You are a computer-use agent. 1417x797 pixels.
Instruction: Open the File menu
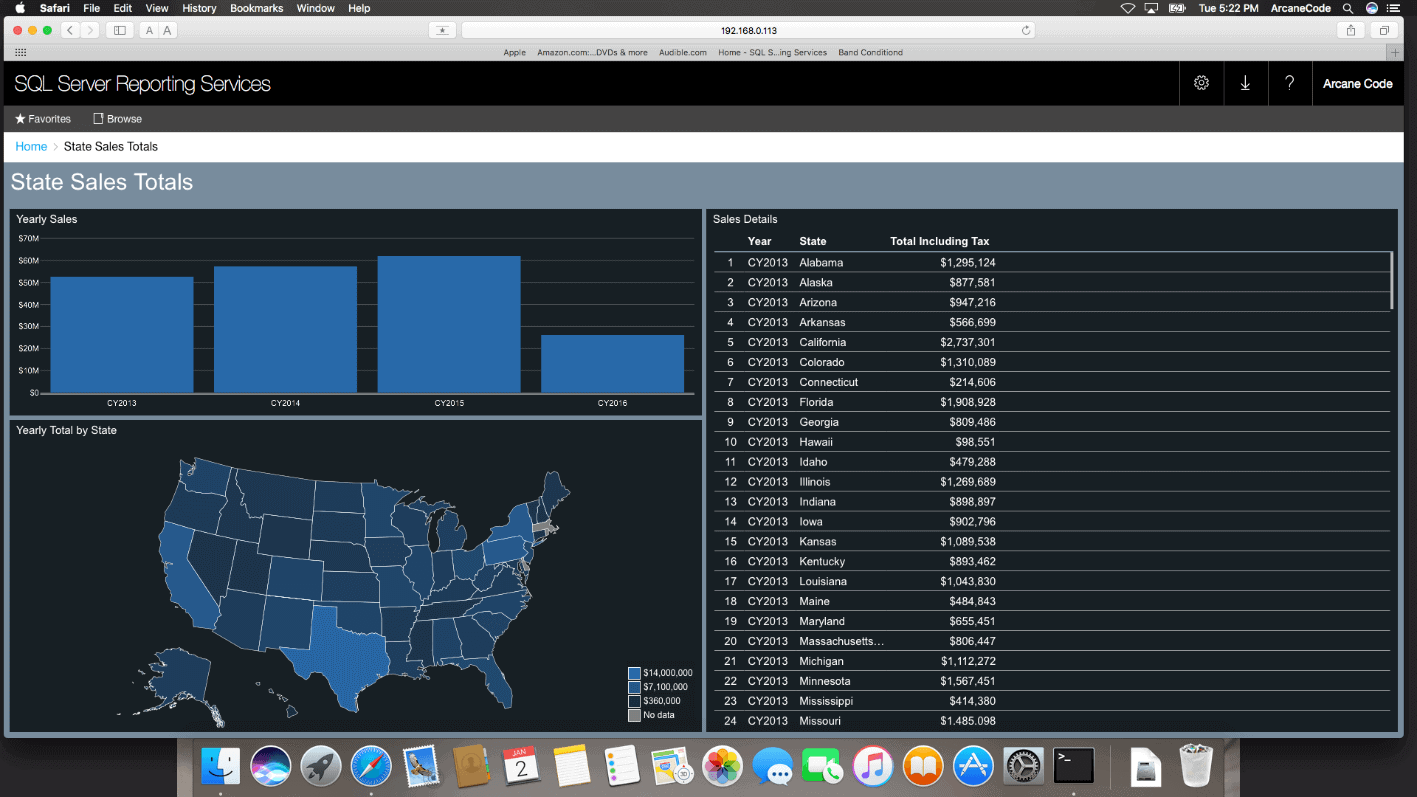91,8
